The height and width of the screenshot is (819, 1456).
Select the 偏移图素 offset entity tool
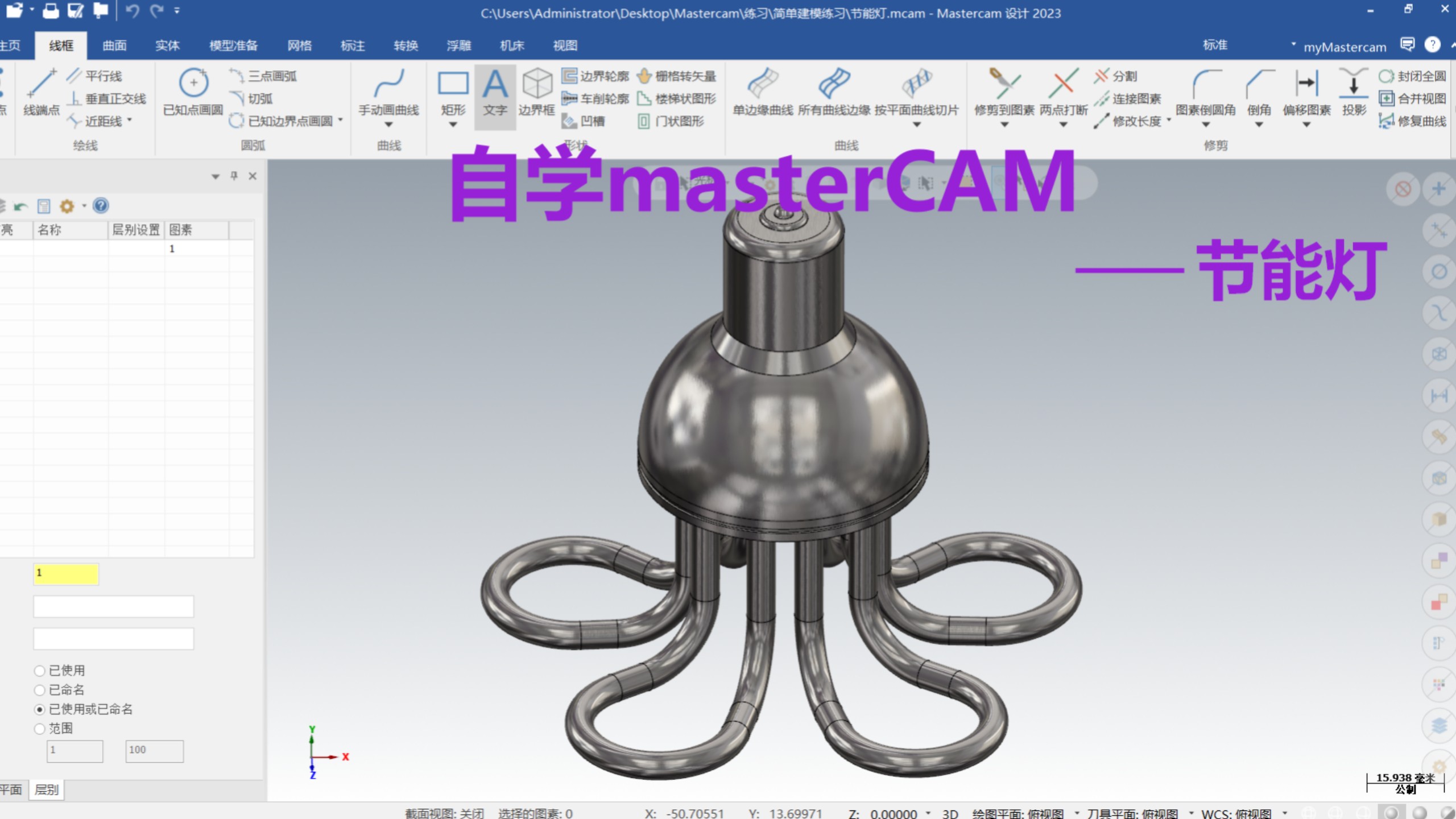(1306, 92)
